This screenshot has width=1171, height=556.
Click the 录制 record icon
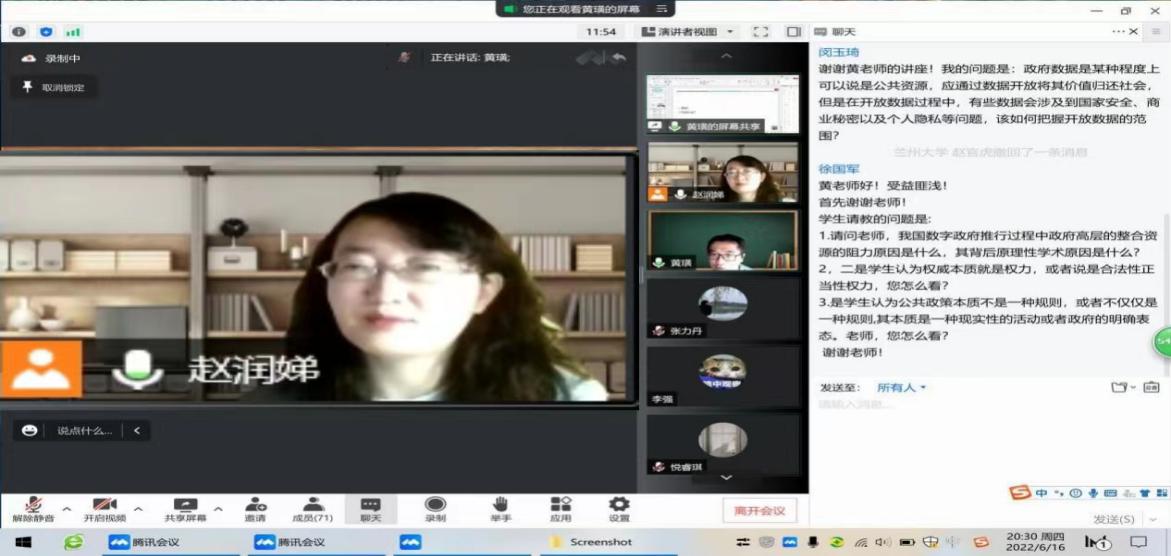coord(435,505)
